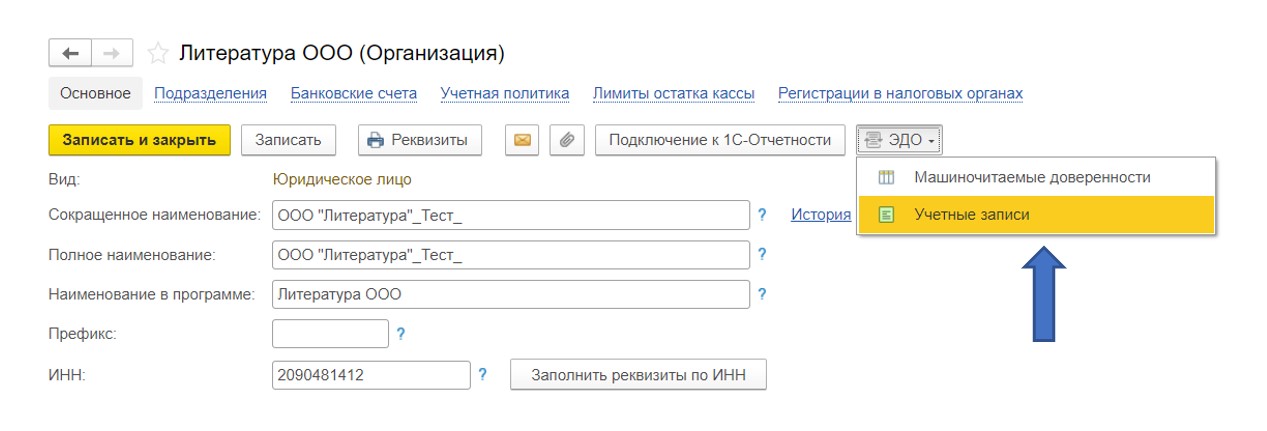Click the forward navigation arrow

pos(112,53)
